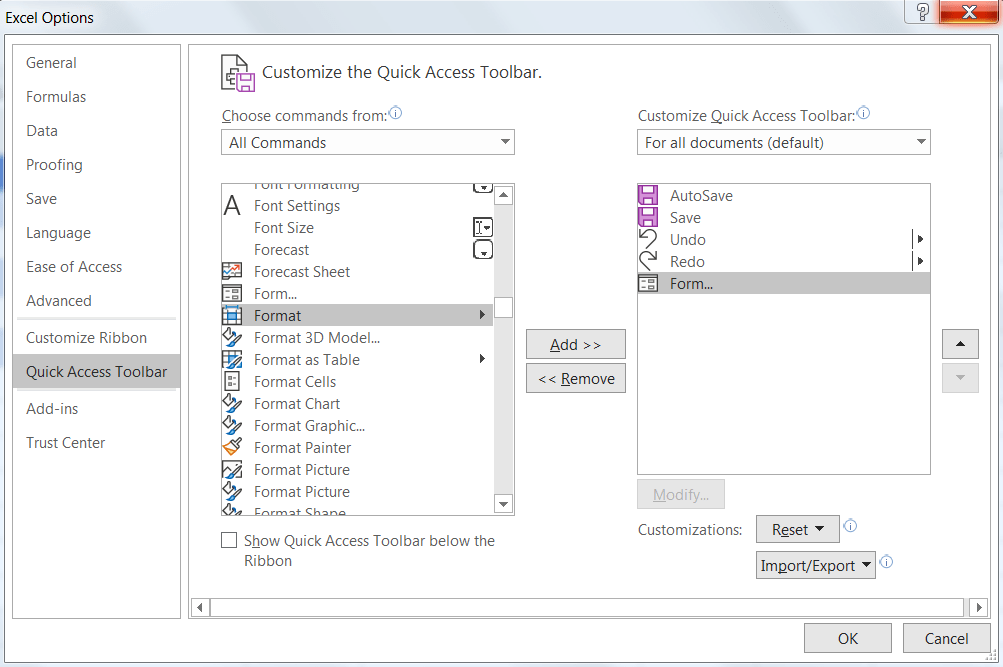Viewport: 1003px width, 667px height.
Task: Open the For all documents dropdown
Action: [x=783, y=143]
